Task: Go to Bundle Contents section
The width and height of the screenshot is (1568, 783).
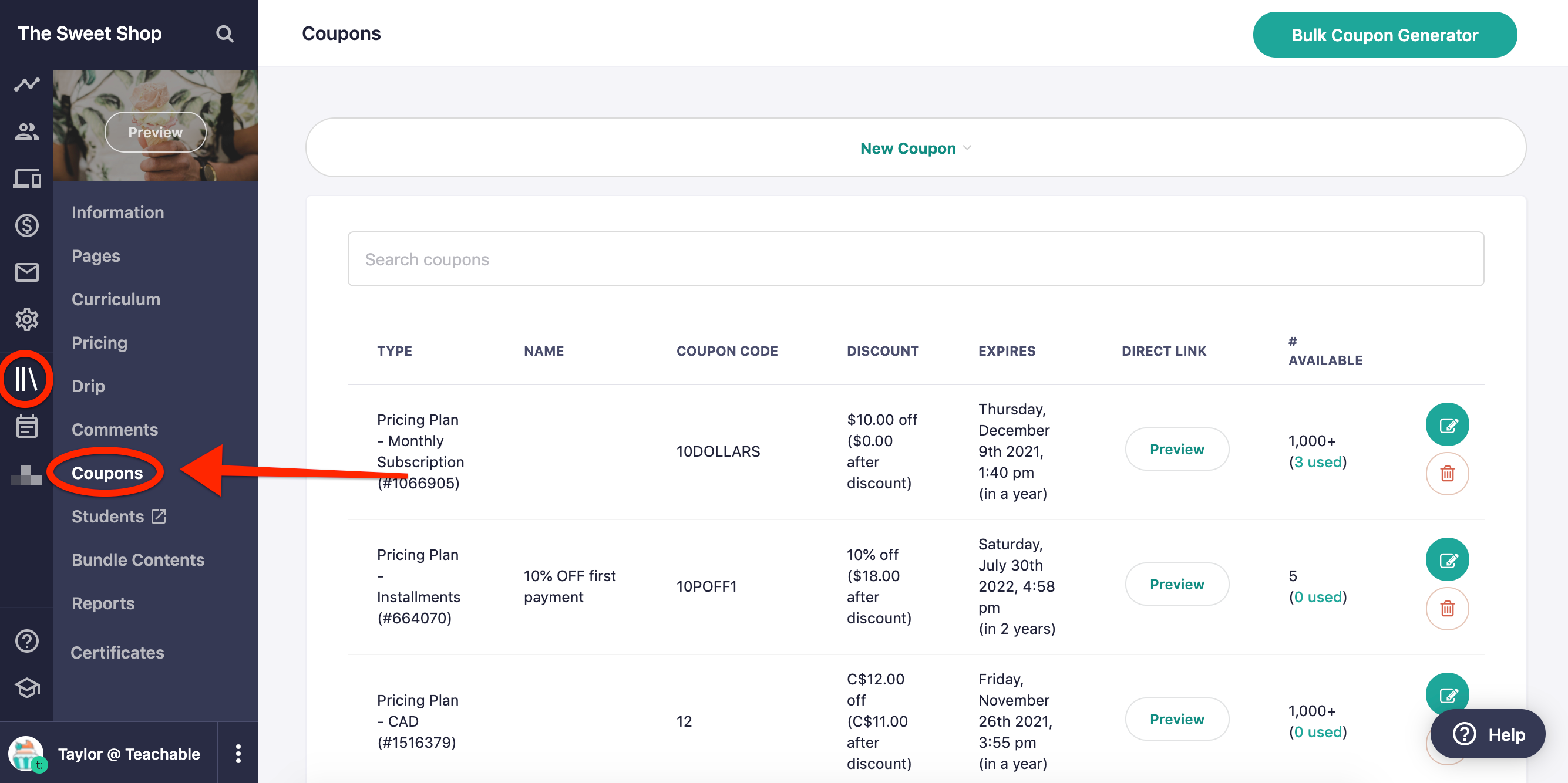Action: (137, 560)
